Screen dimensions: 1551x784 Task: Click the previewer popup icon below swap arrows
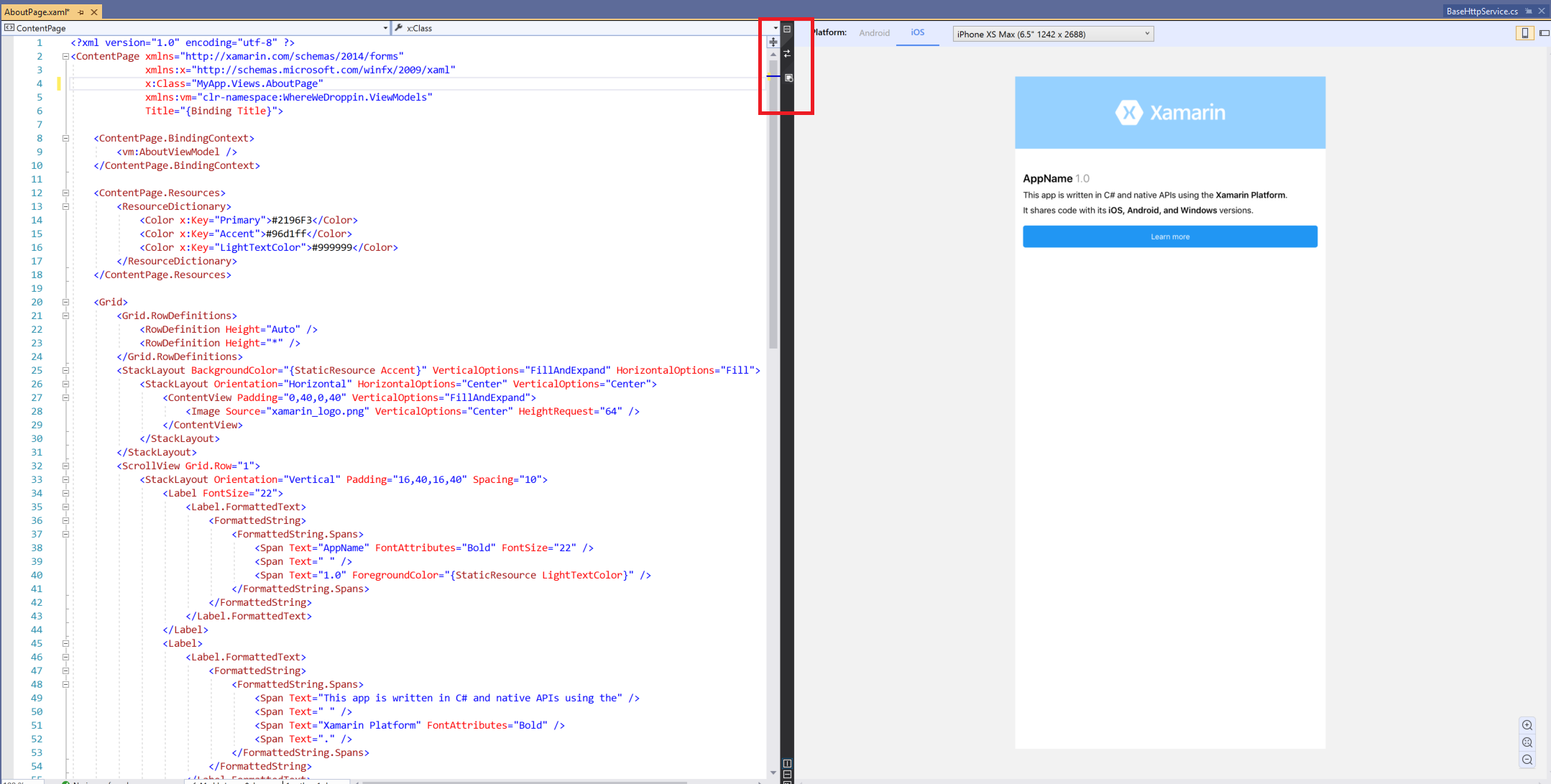788,78
